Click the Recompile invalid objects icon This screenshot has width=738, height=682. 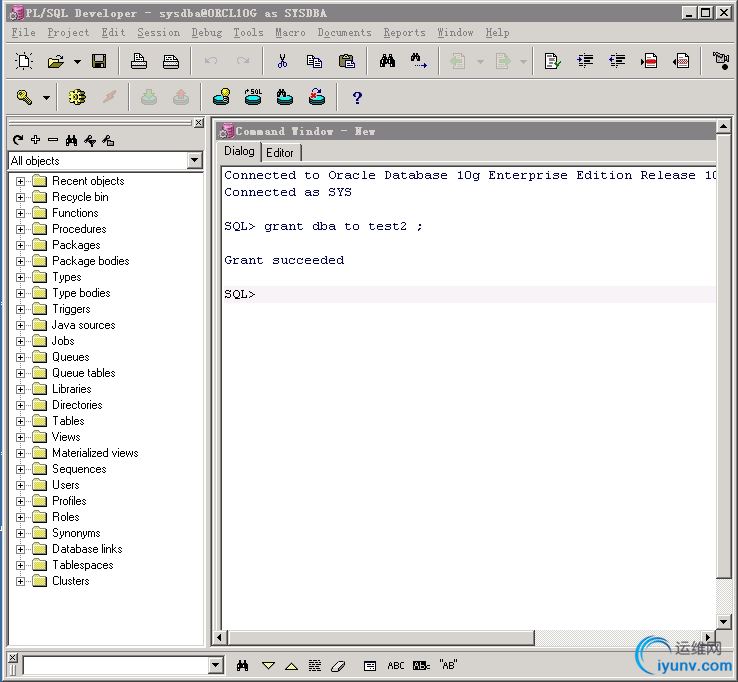coord(317,97)
